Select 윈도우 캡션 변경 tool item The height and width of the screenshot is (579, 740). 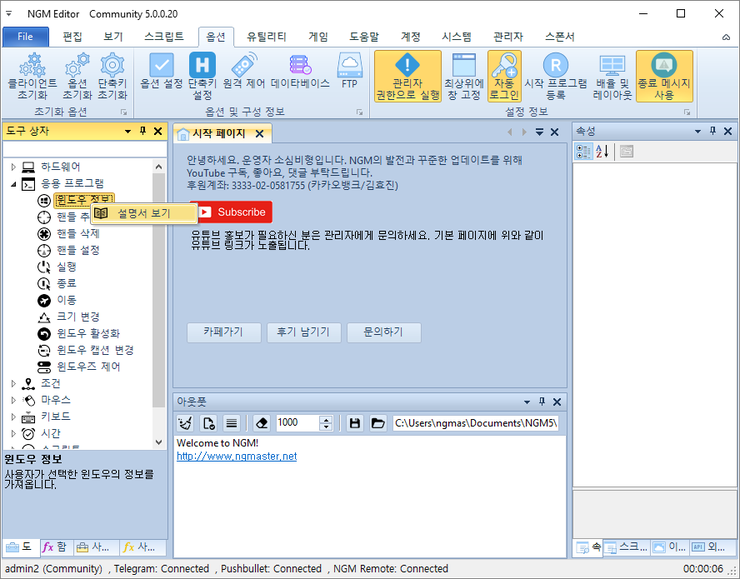[95, 350]
